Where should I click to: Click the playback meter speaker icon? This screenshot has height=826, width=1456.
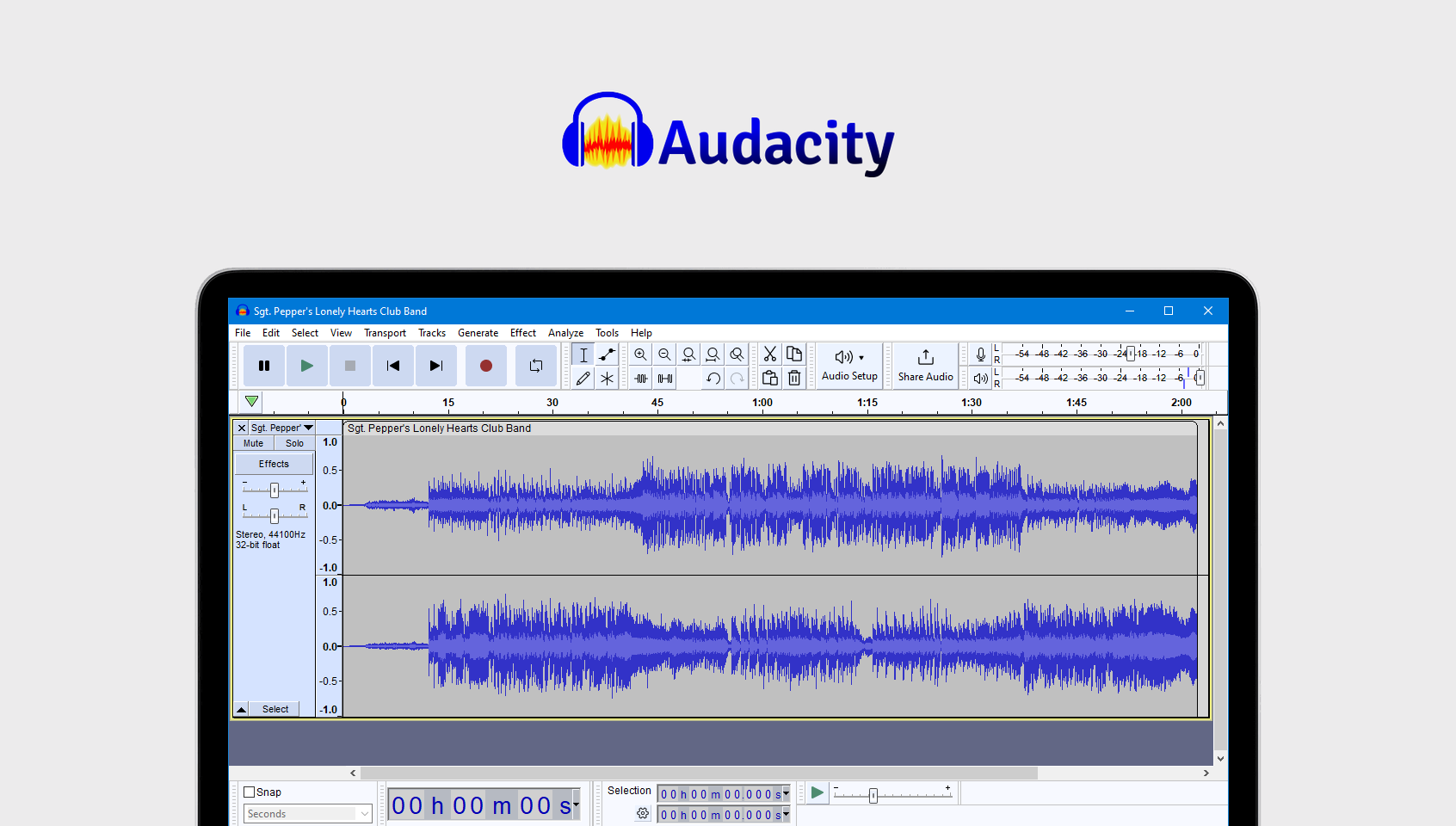coord(981,378)
